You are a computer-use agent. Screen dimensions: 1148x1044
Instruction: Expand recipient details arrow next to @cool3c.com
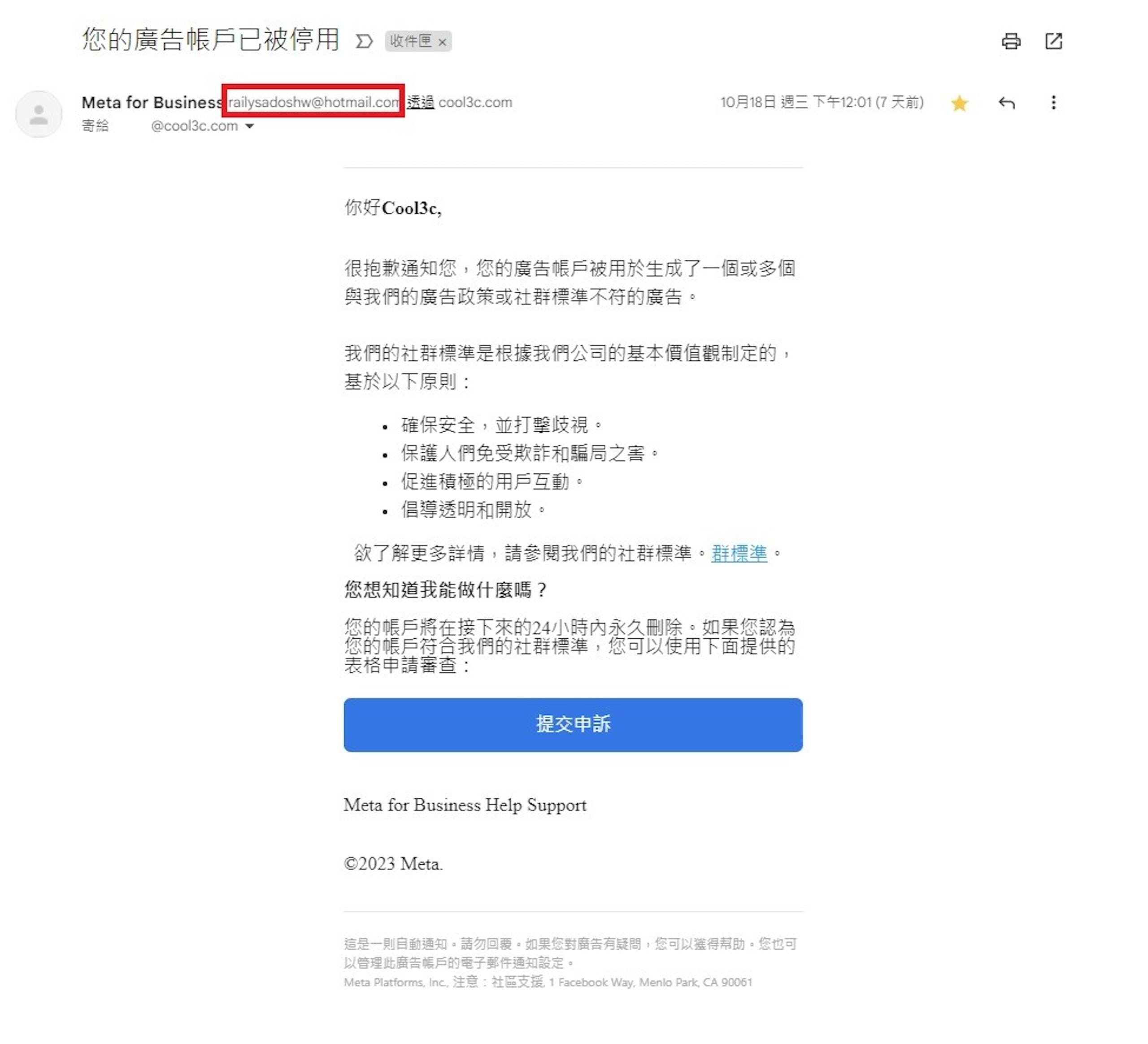pyautogui.click(x=249, y=126)
